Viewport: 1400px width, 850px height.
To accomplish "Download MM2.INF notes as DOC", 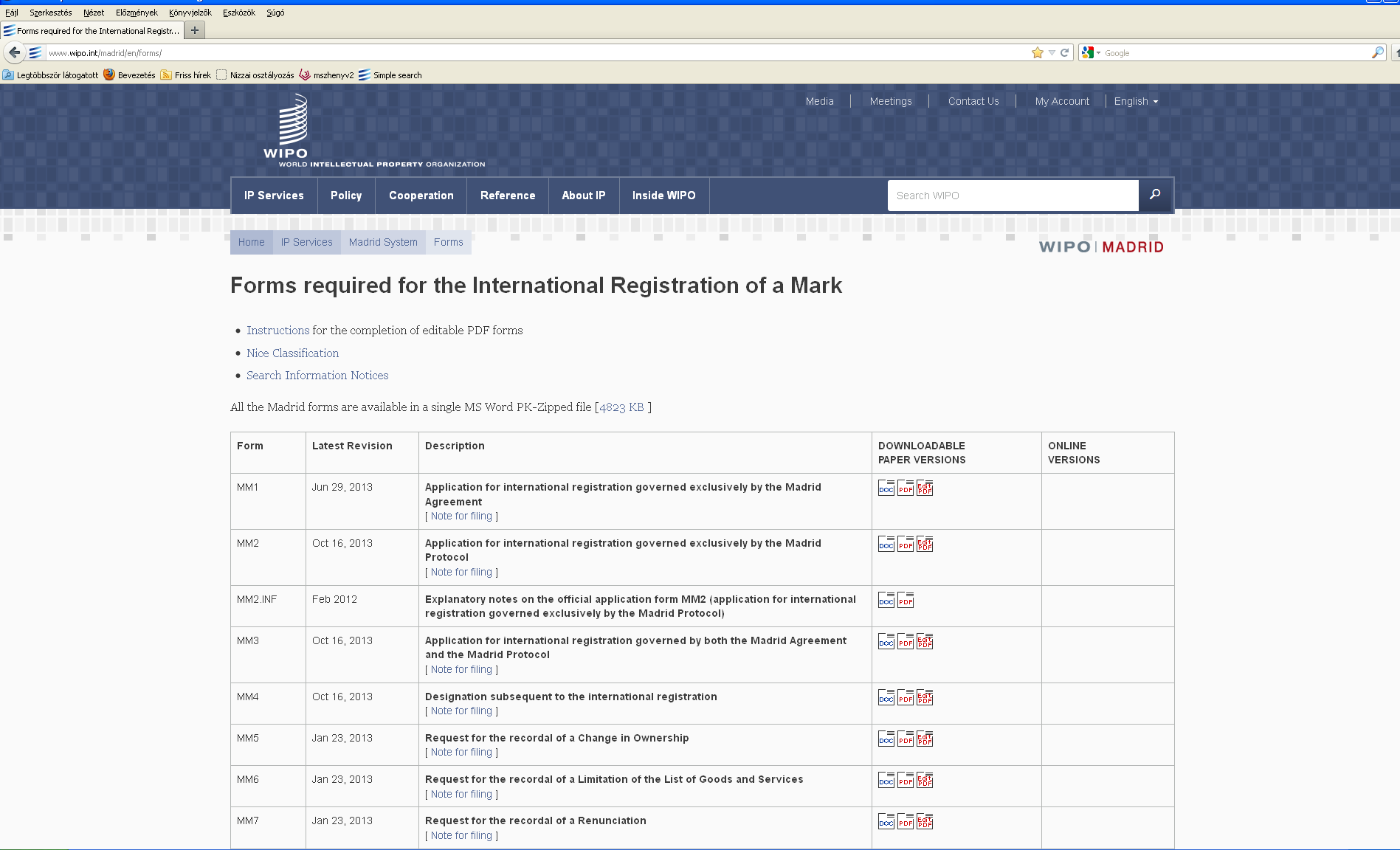I will pos(886,600).
